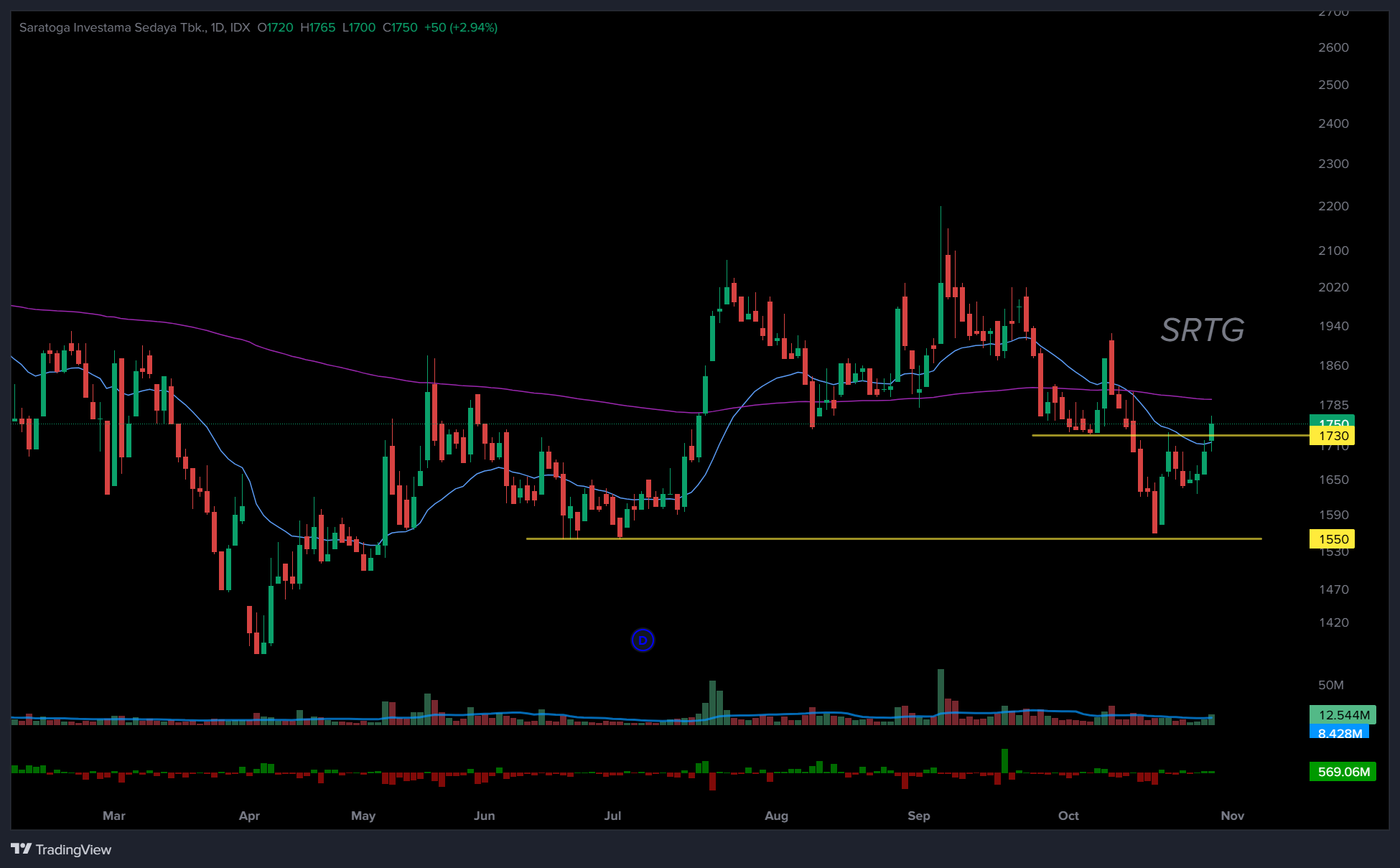Click the yellow 1730 price label
The height and width of the screenshot is (868, 1400).
[x=1333, y=436]
